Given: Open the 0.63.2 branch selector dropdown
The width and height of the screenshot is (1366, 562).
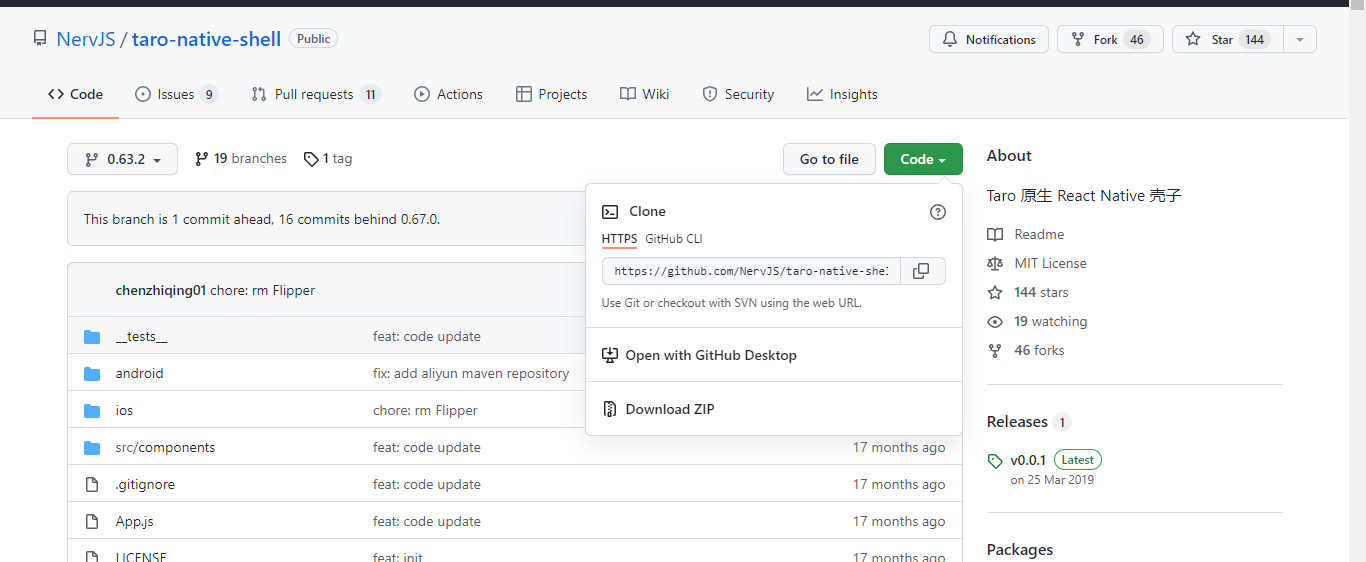Looking at the screenshot, I should (x=122, y=159).
